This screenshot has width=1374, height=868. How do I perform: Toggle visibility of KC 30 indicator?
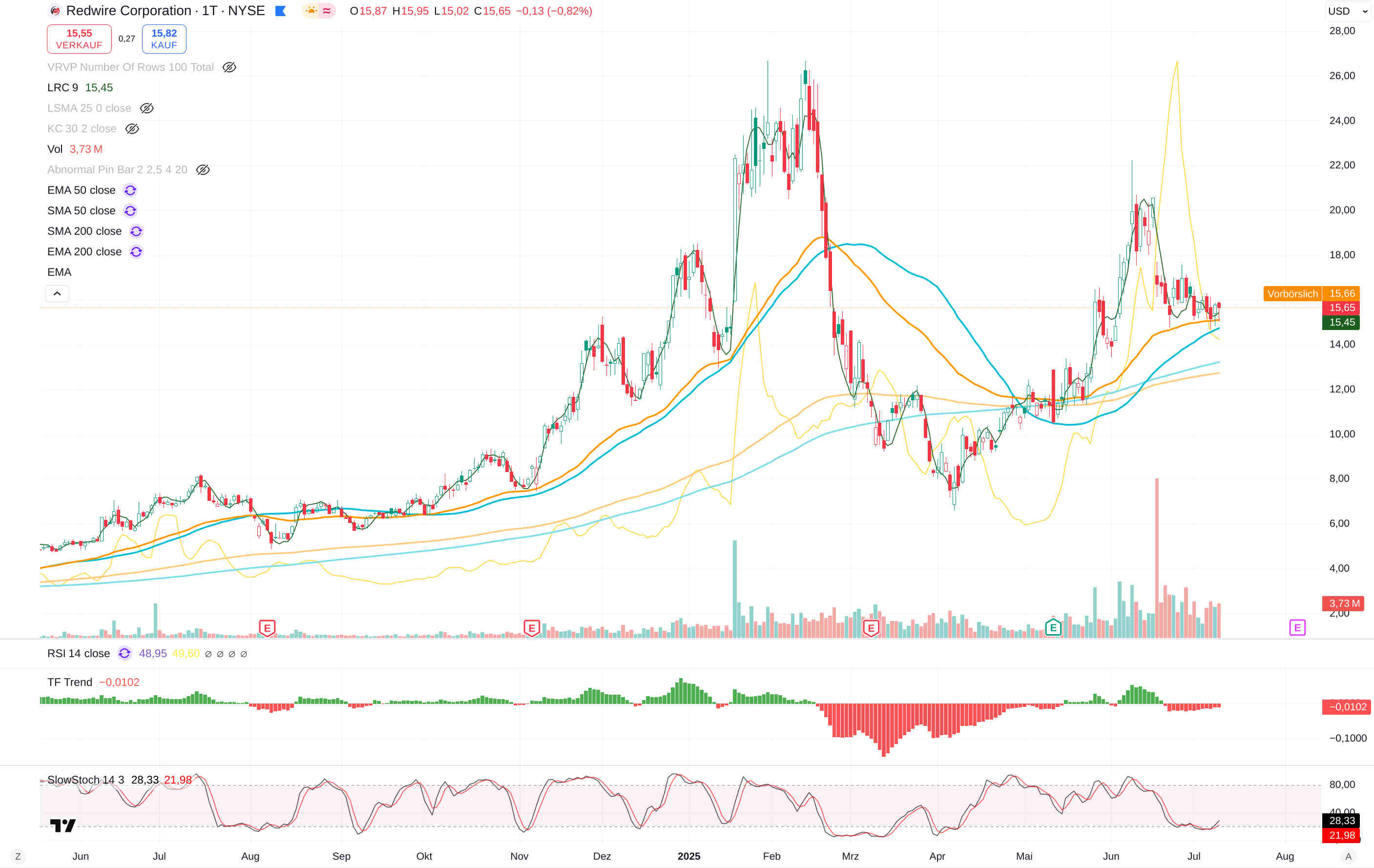(132, 129)
